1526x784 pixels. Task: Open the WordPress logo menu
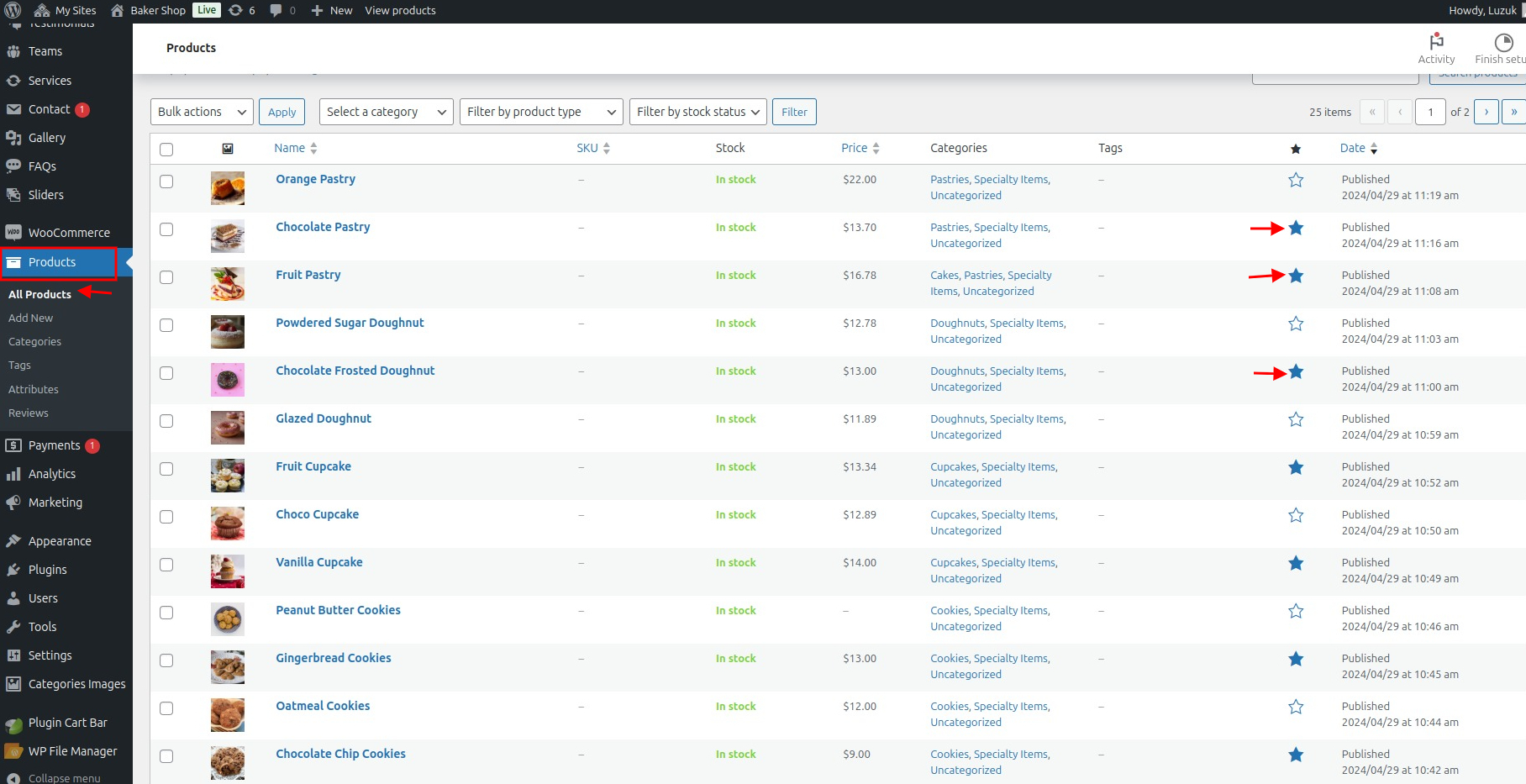coord(13,11)
